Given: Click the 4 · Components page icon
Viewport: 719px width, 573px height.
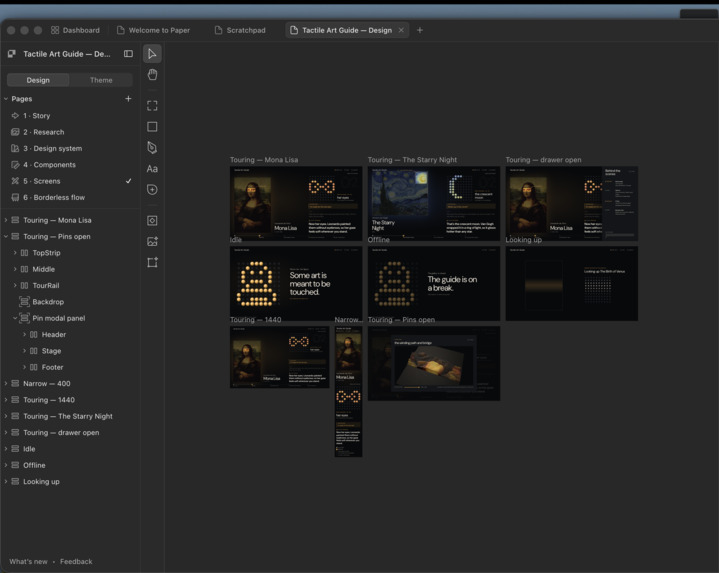Looking at the screenshot, I should pyautogui.click(x=15, y=165).
